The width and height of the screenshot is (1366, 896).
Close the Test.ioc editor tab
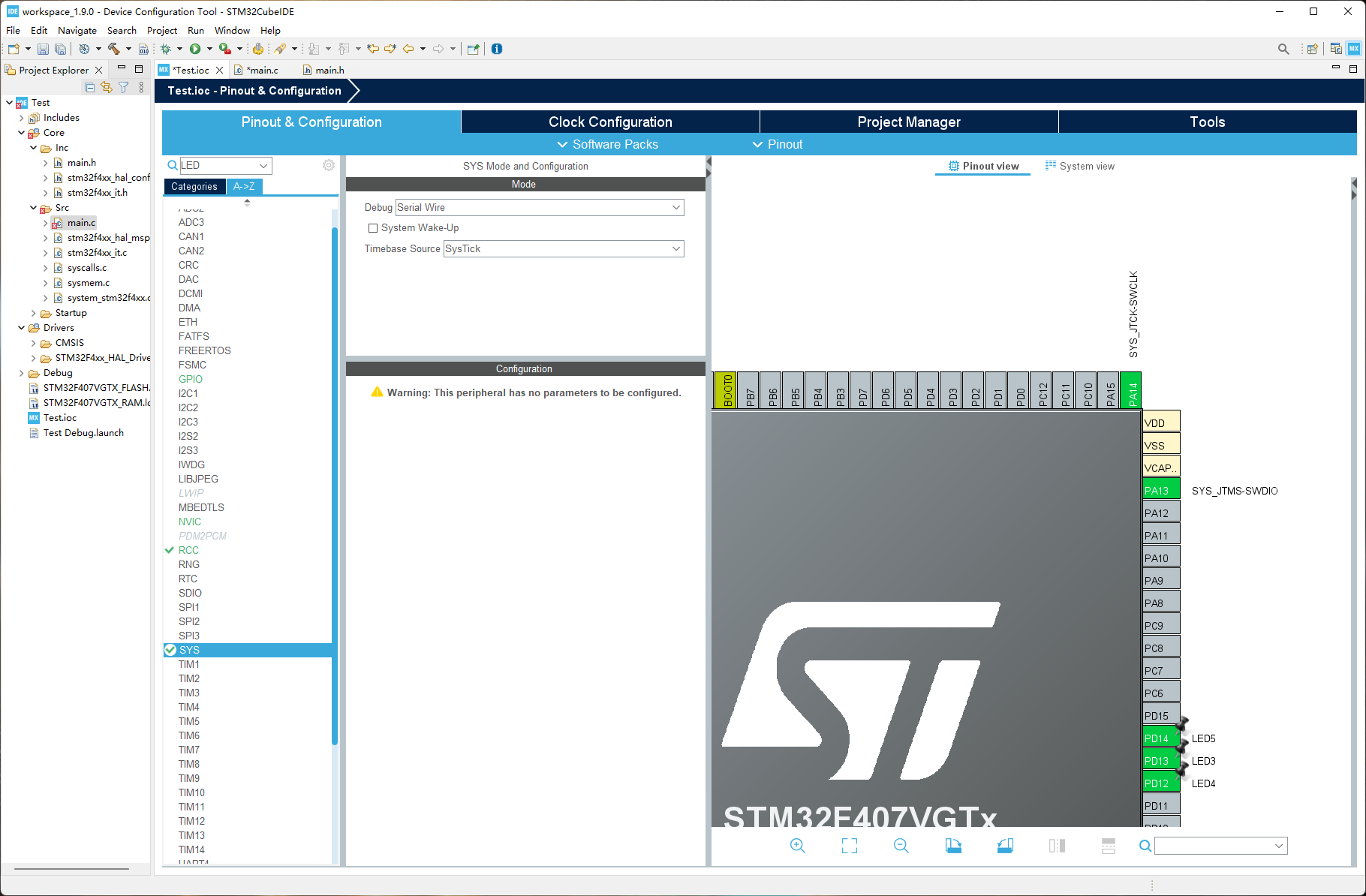(219, 70)
